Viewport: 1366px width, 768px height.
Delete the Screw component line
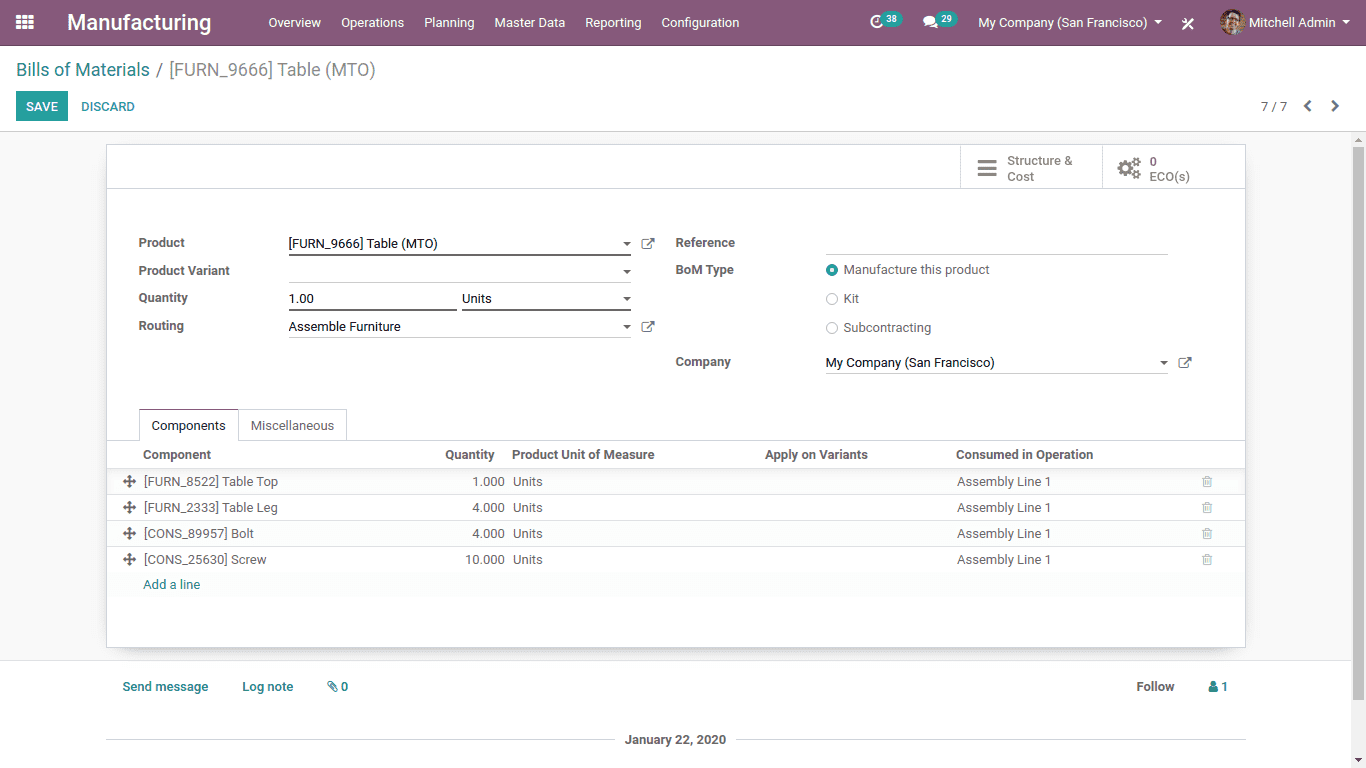(x=1207, y=559)
